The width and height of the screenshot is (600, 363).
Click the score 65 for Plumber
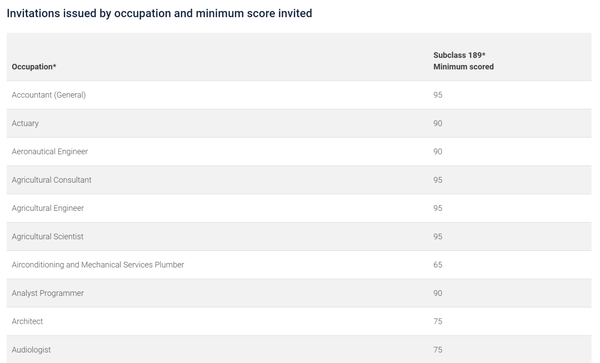(438, 265)
